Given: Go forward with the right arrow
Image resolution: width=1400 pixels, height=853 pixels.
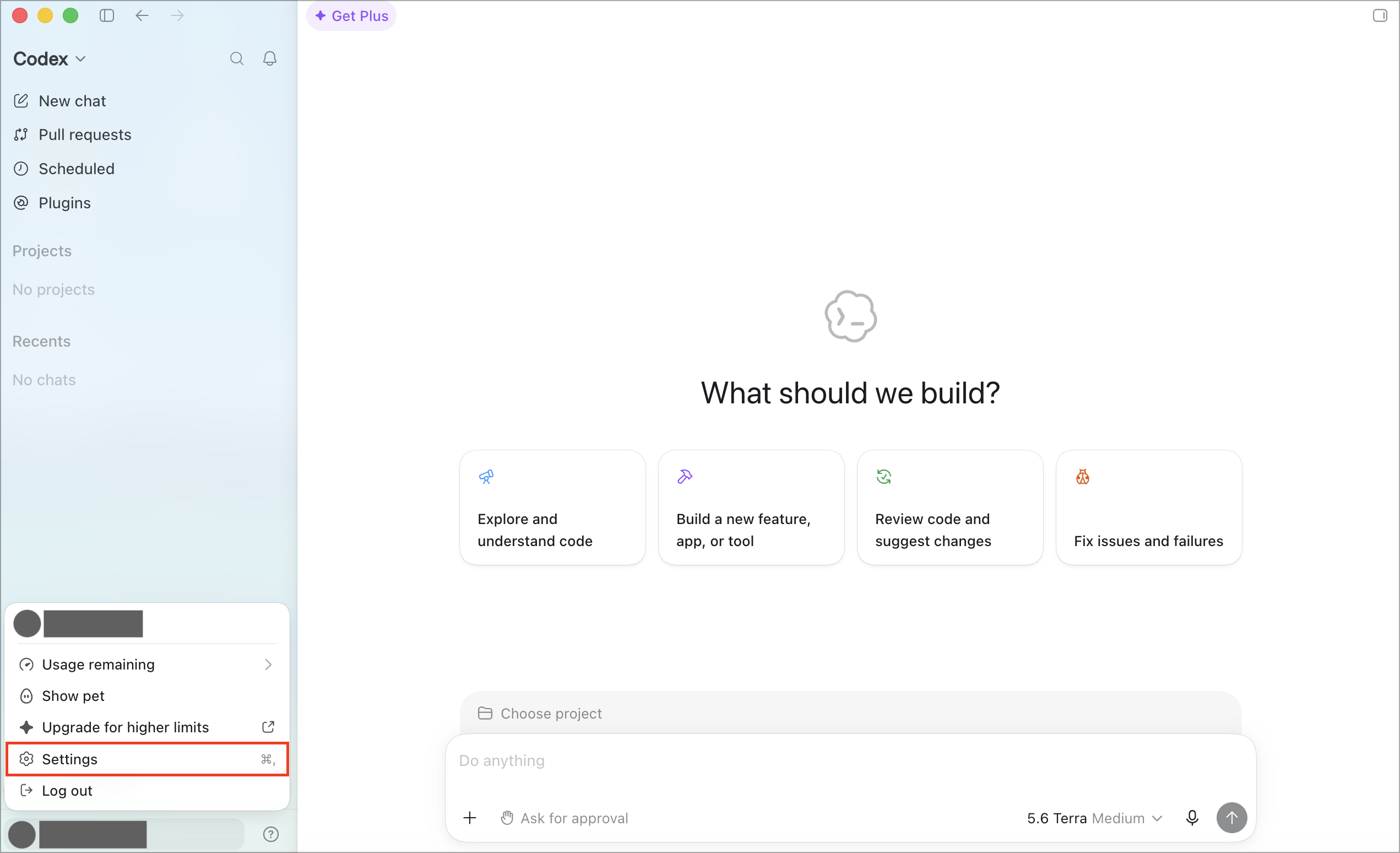Looking at the screenshot, I should [177, 15].
